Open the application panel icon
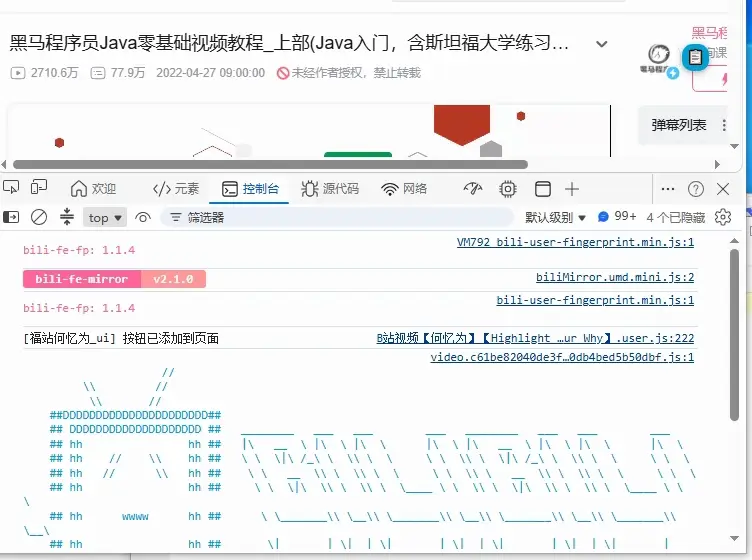Screen dimensions: 752x560 542,189
